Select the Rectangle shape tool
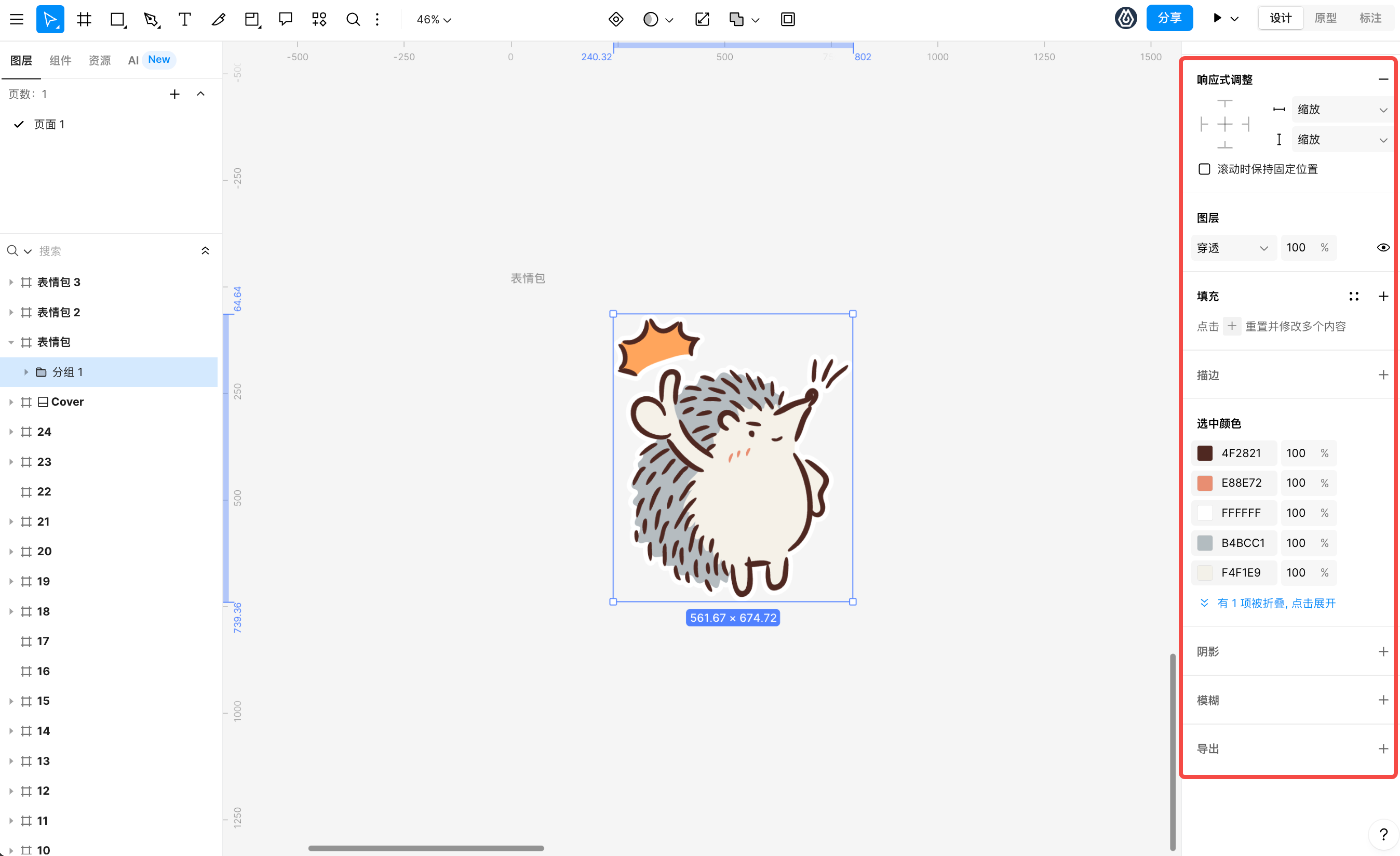 pyautogui.click(x=117, y=19)
